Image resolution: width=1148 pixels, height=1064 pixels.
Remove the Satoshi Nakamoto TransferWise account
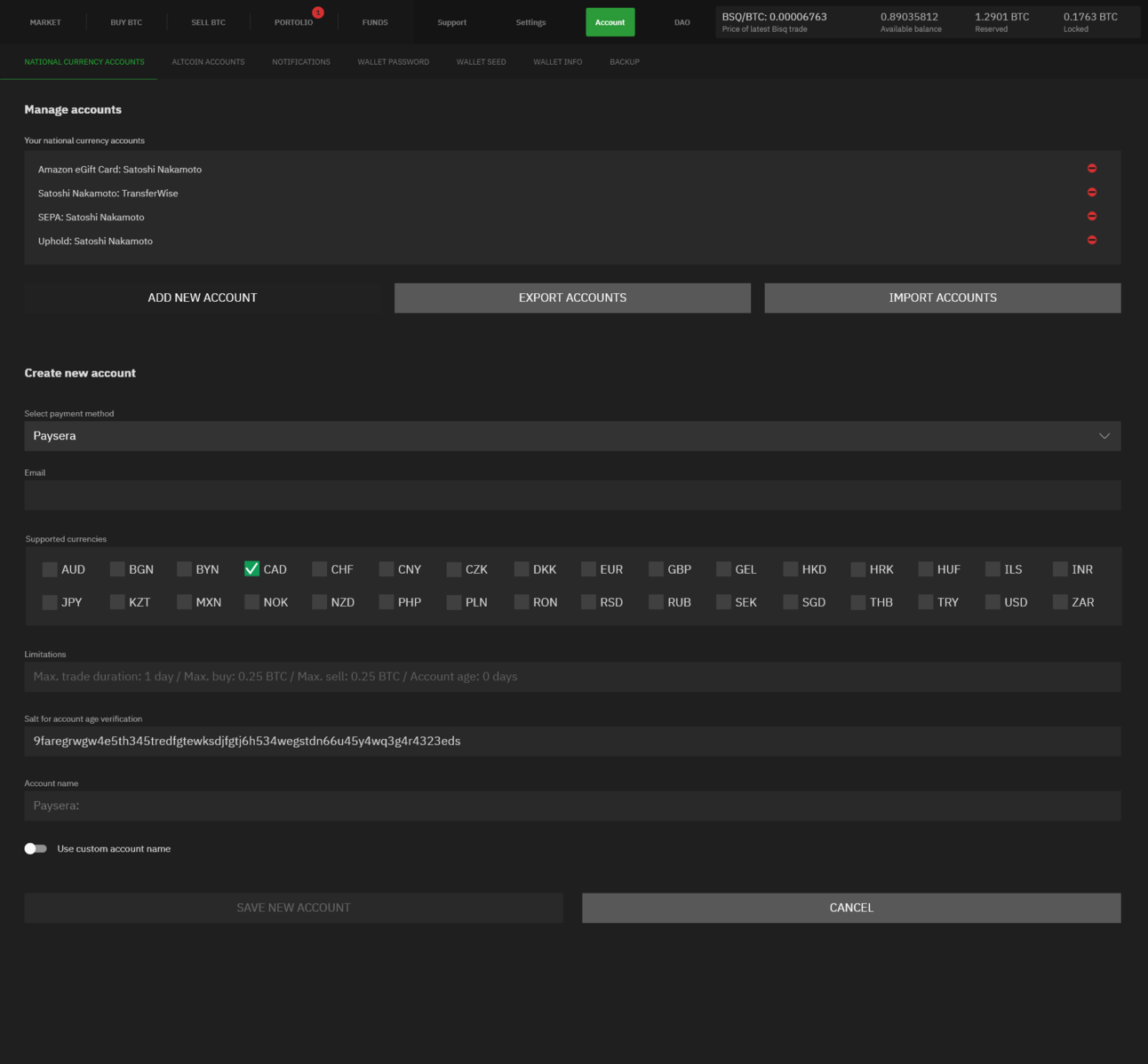point(1091,193)
